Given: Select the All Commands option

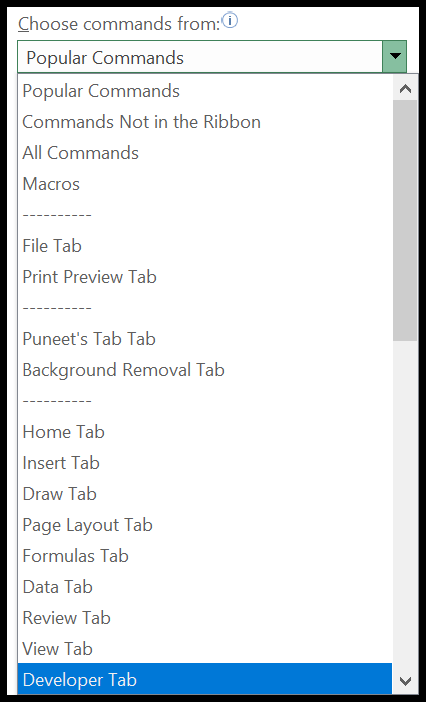Looking at the screenshot, I should pos(205,153).
